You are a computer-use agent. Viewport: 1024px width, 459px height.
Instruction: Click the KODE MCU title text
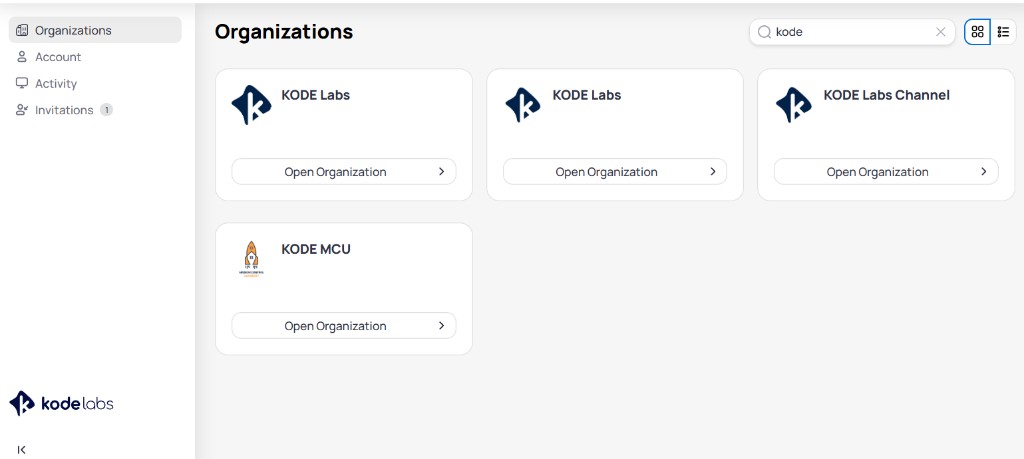(316, 249)
